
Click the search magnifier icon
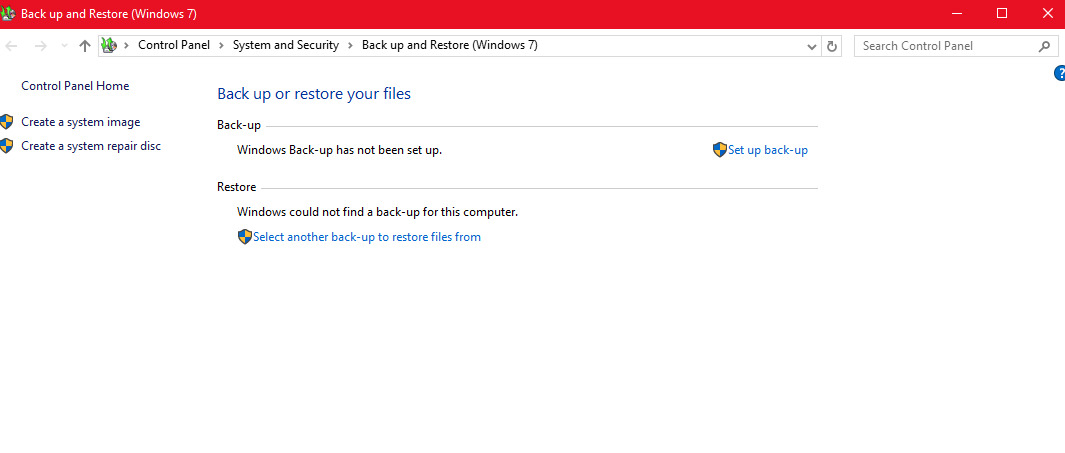tap(1045, 46)
